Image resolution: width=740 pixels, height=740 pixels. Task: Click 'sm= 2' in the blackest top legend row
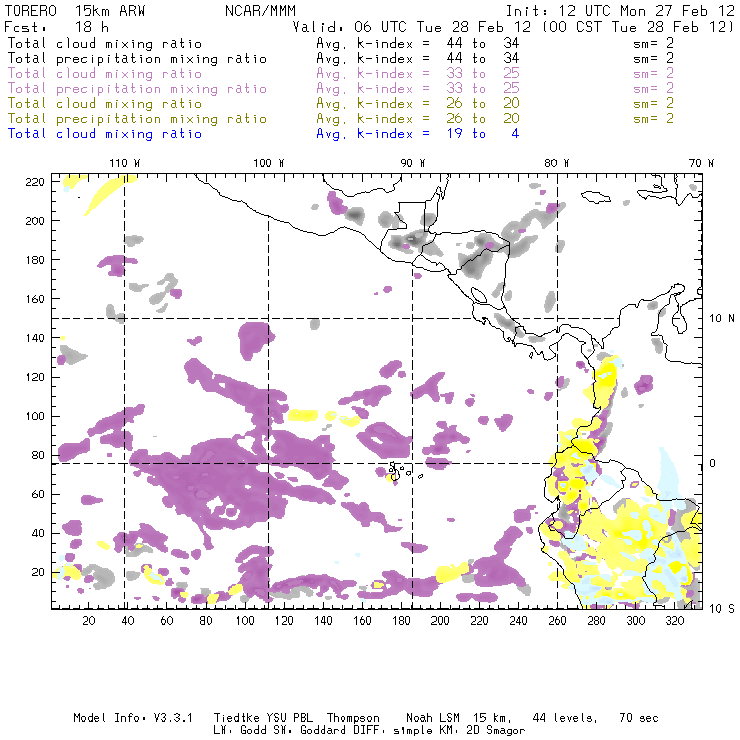tap(653, 43)
